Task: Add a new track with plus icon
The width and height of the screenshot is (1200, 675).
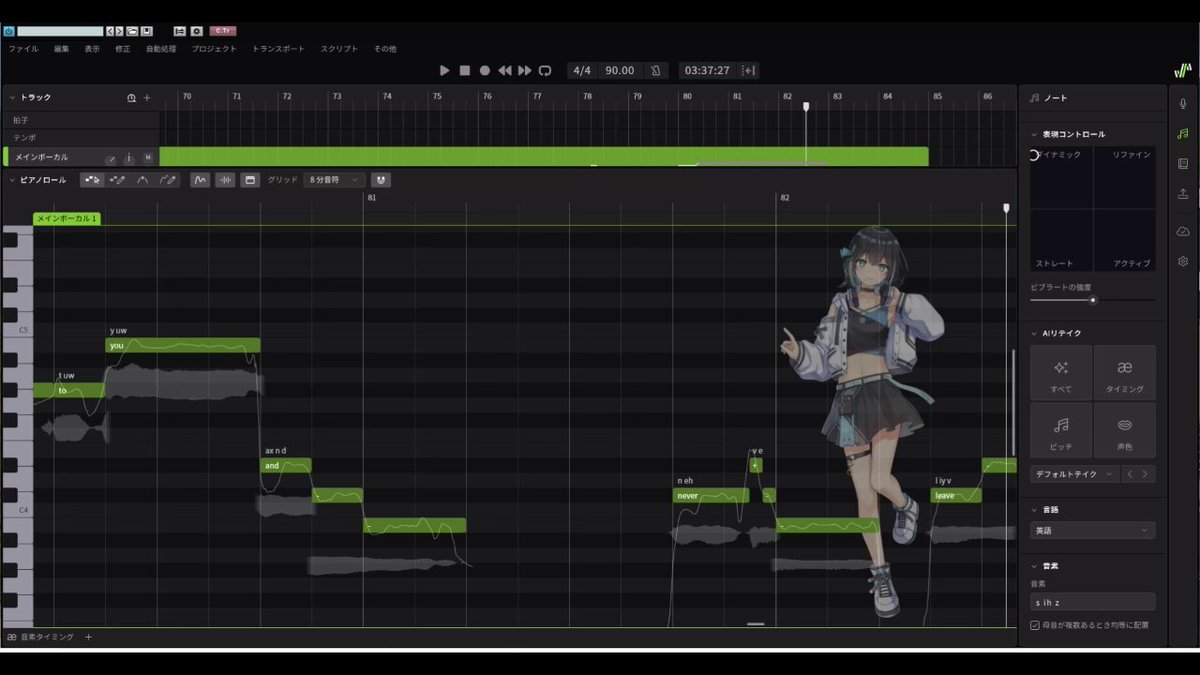Action: click(147, 98)
